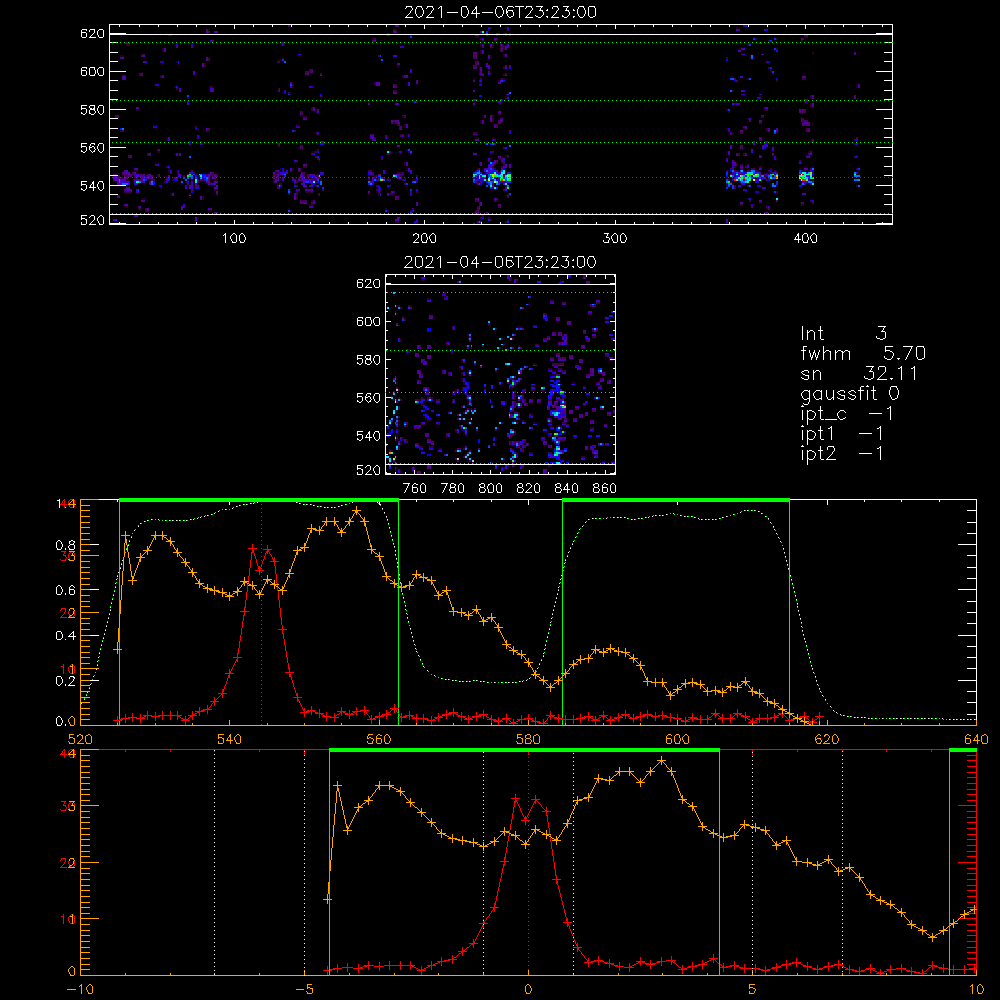
Task: Click the -10 x-axis label of bottom plot
Action: coord(80,990)
